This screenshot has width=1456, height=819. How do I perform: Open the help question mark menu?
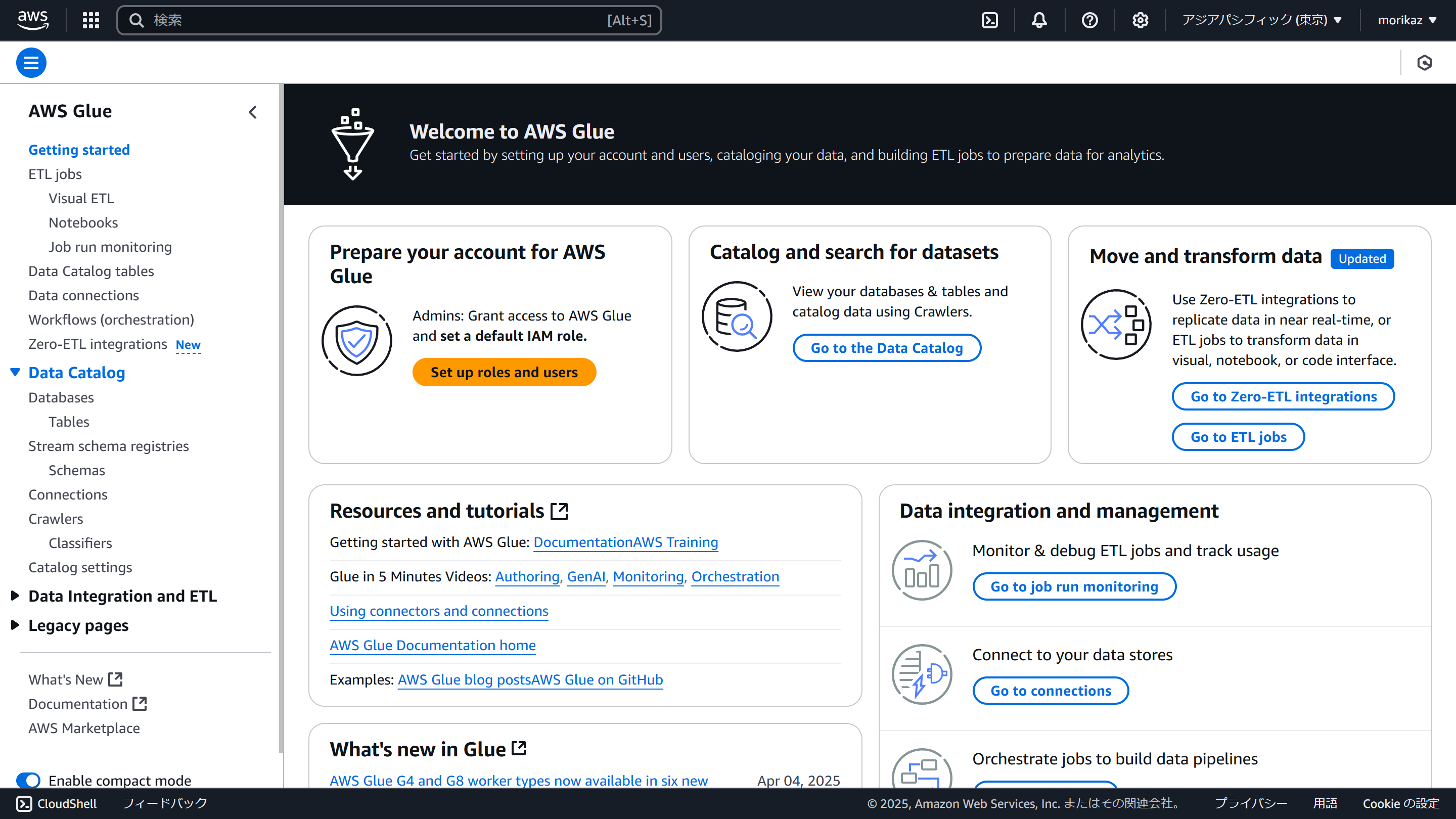pos(1089,20)
